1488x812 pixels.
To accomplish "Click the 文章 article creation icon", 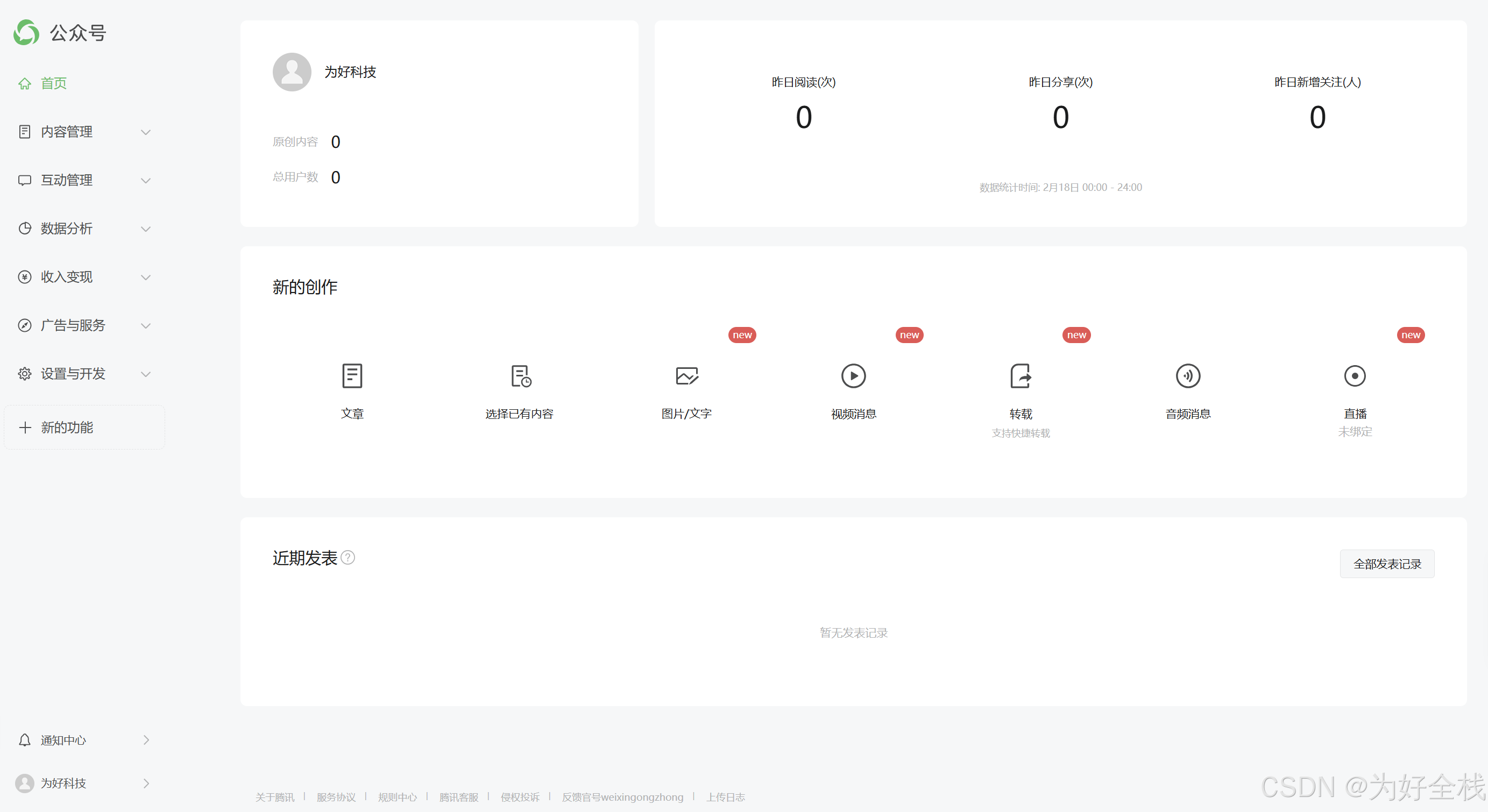I will pos(352,376).
